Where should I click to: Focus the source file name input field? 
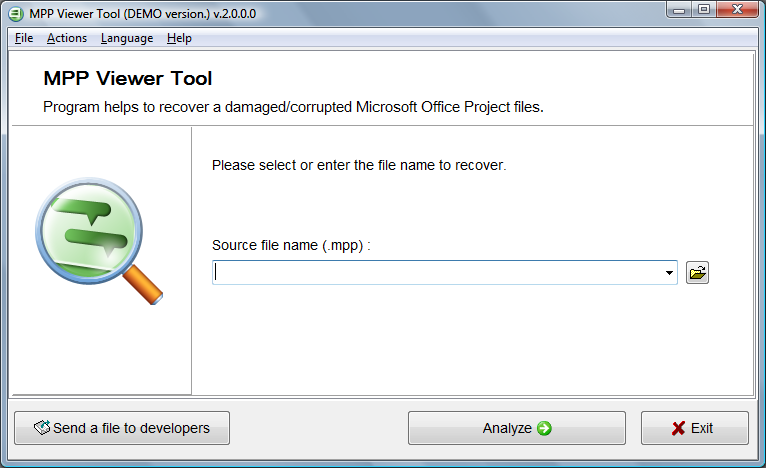pos(438,273)
